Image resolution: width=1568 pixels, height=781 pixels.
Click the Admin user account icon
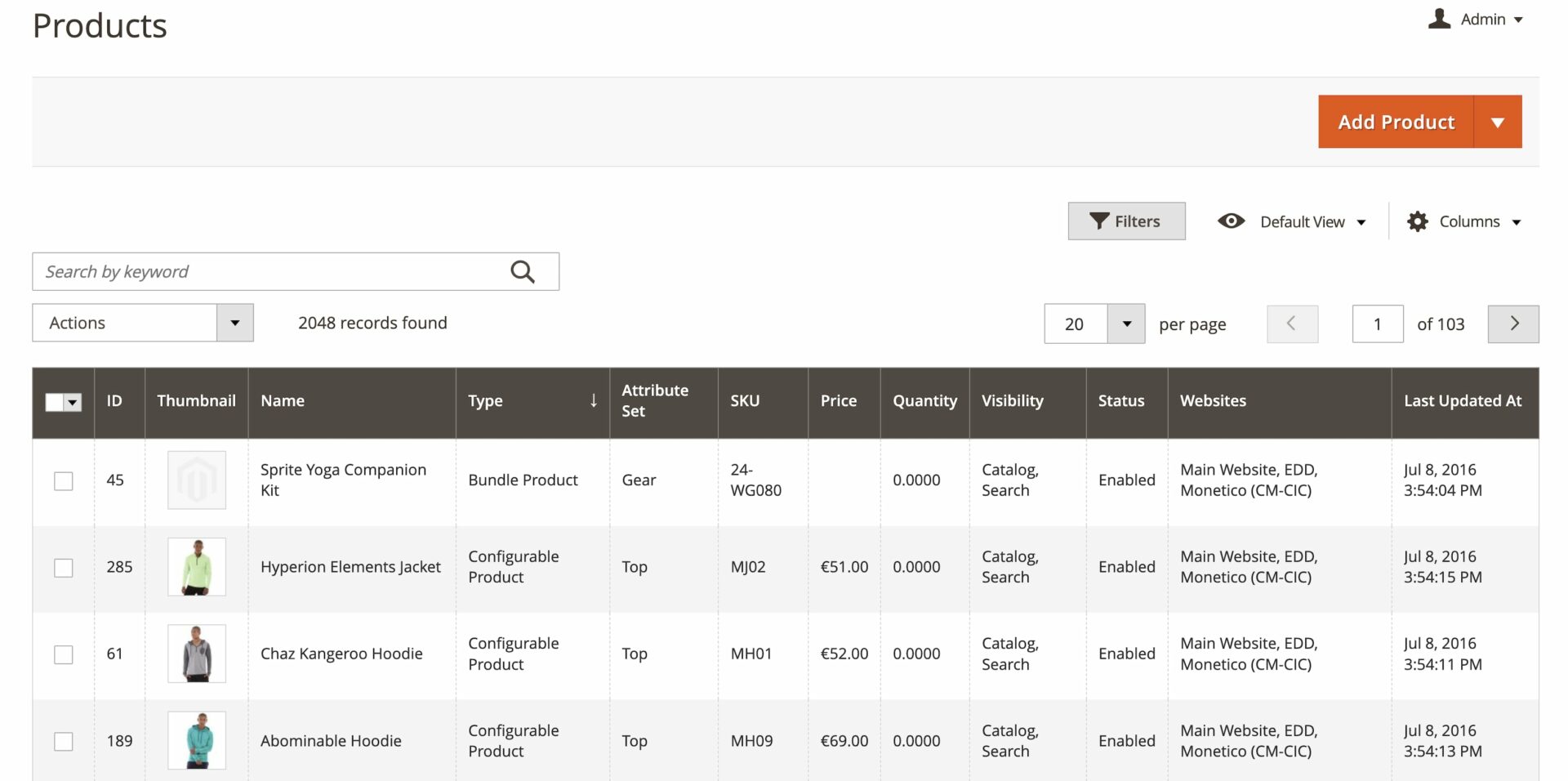pyautogui.click(x=1439, y=19)
